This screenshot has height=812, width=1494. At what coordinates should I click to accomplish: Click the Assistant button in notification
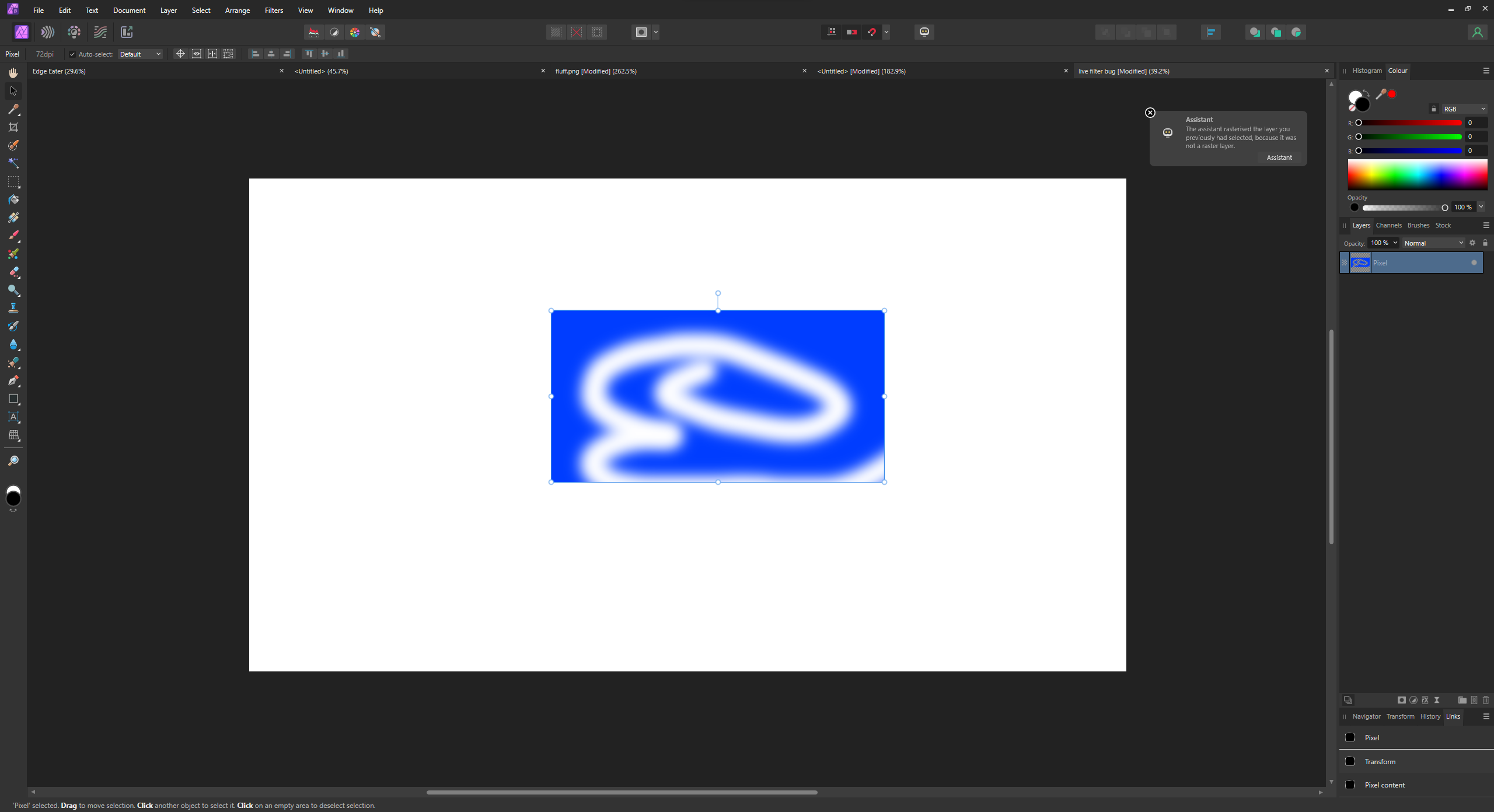pyautogui.click(x=1279, y=157)
